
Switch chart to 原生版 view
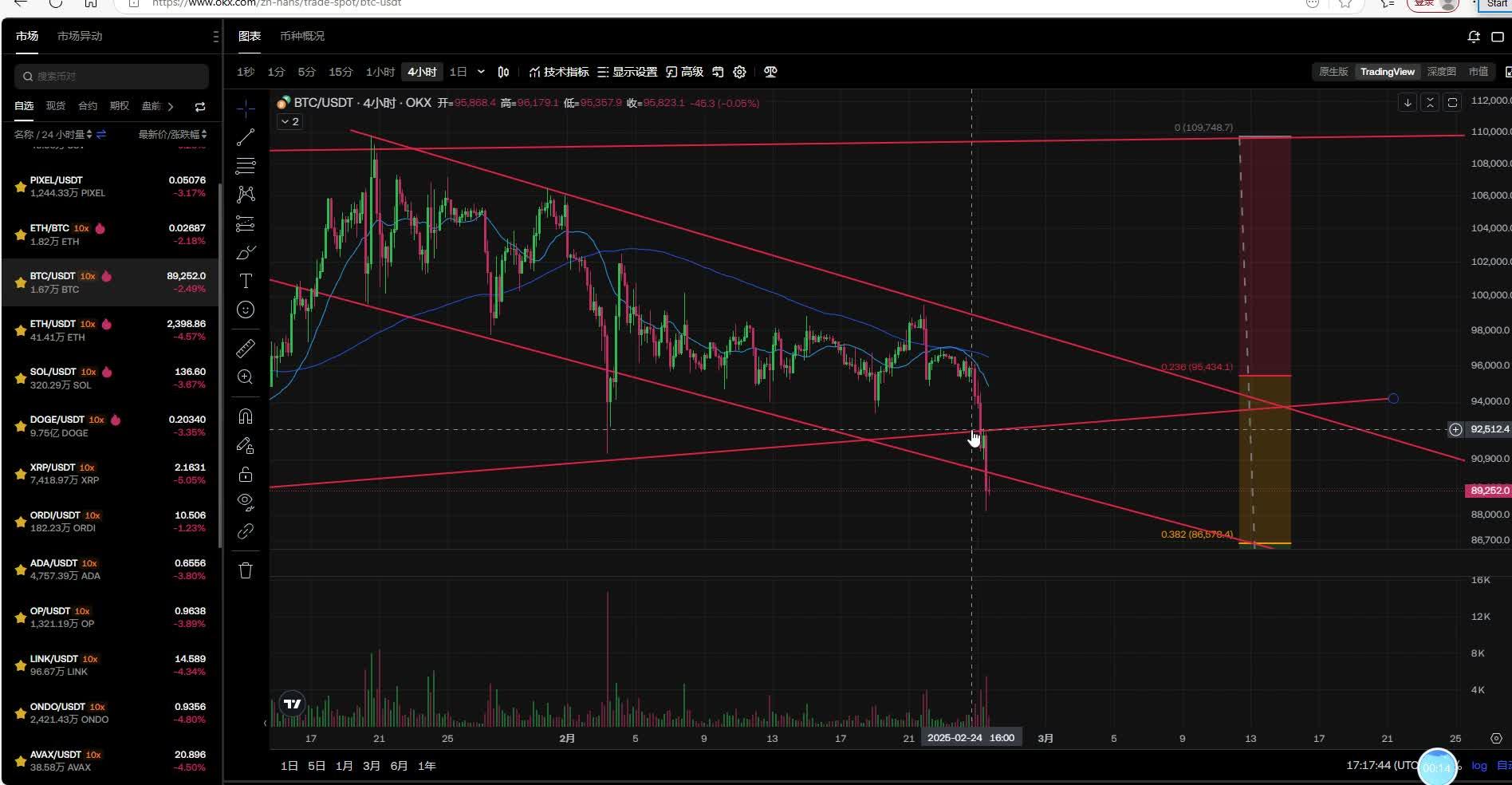[1333, 72]
